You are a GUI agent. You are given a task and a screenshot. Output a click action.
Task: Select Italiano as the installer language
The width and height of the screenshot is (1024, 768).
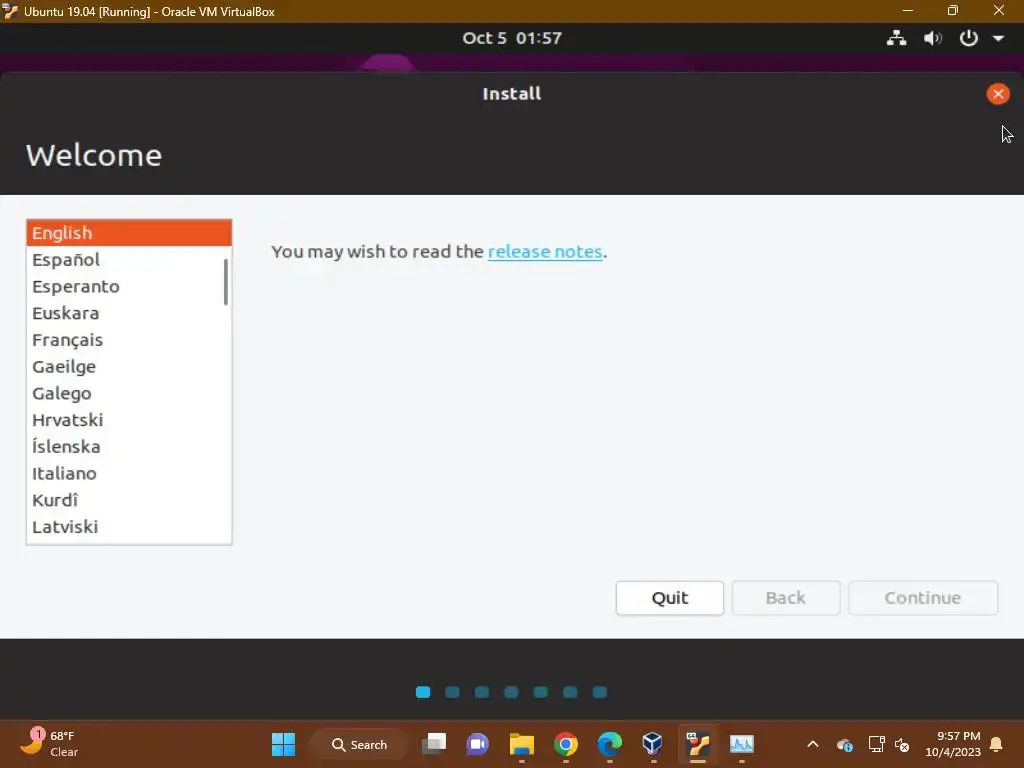click(129, 473)
